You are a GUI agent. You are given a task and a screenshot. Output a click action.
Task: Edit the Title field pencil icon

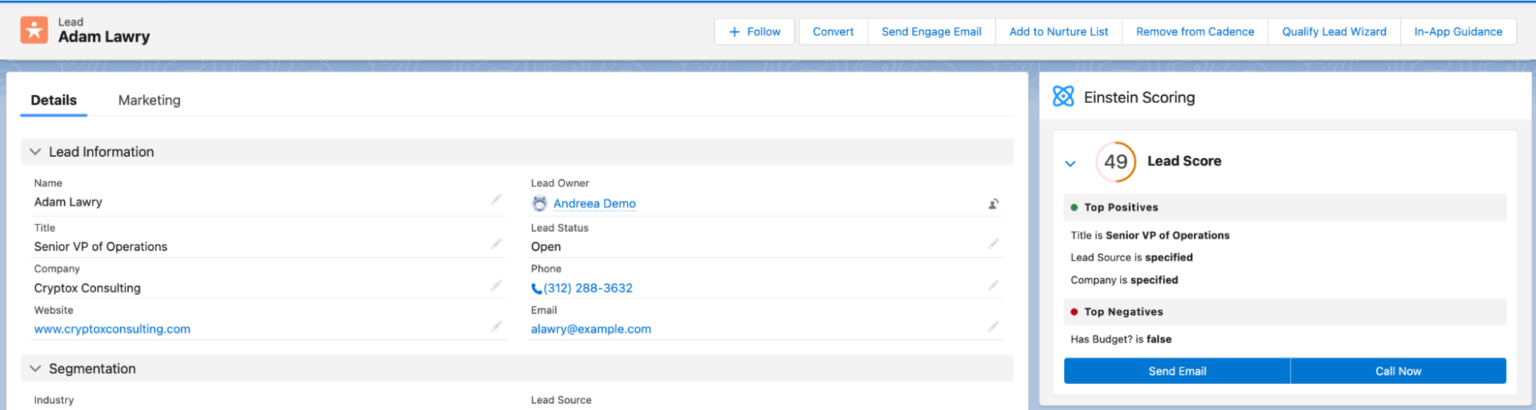point(496,244)
